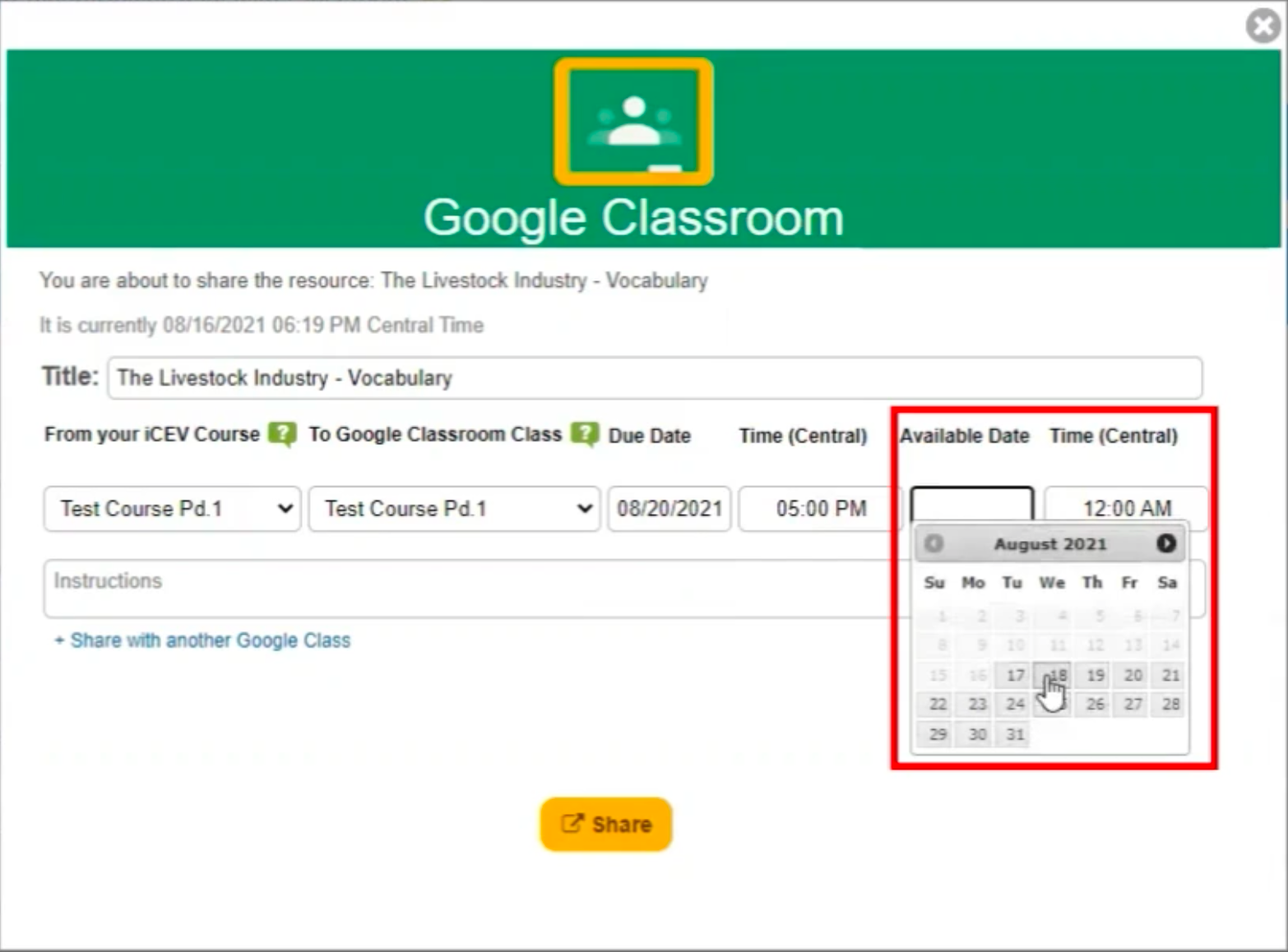Click the Due Date label
The image size is (1288, 952).
pyautogui.click(x=649, y=436)
